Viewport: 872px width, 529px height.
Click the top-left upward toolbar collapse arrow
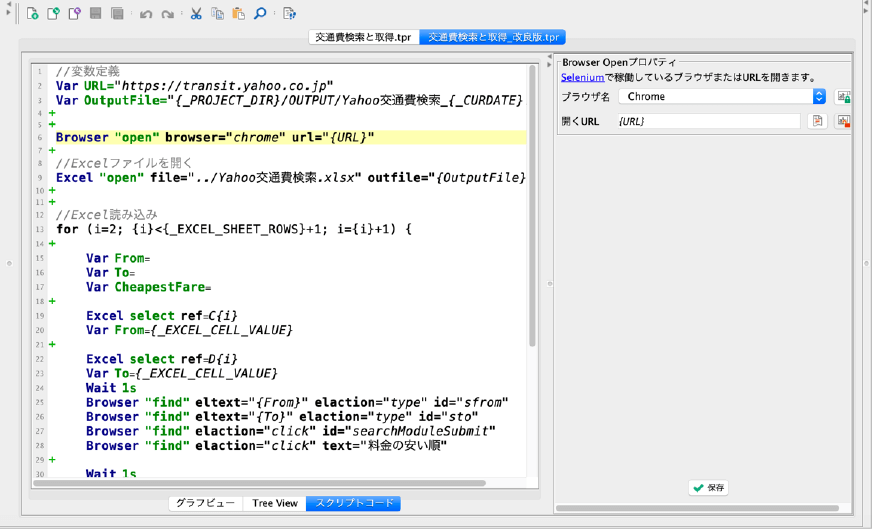8,4
